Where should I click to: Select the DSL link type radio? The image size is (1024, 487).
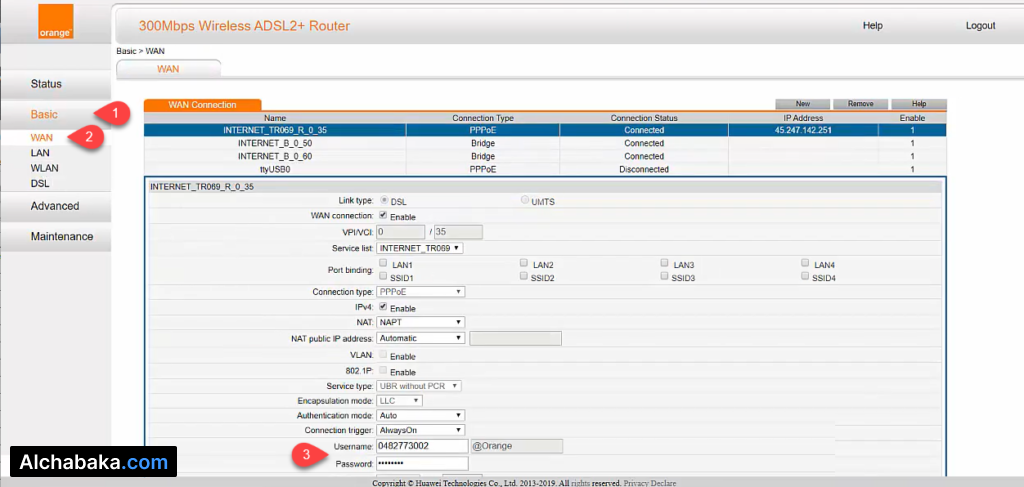[x=384, y=200]
